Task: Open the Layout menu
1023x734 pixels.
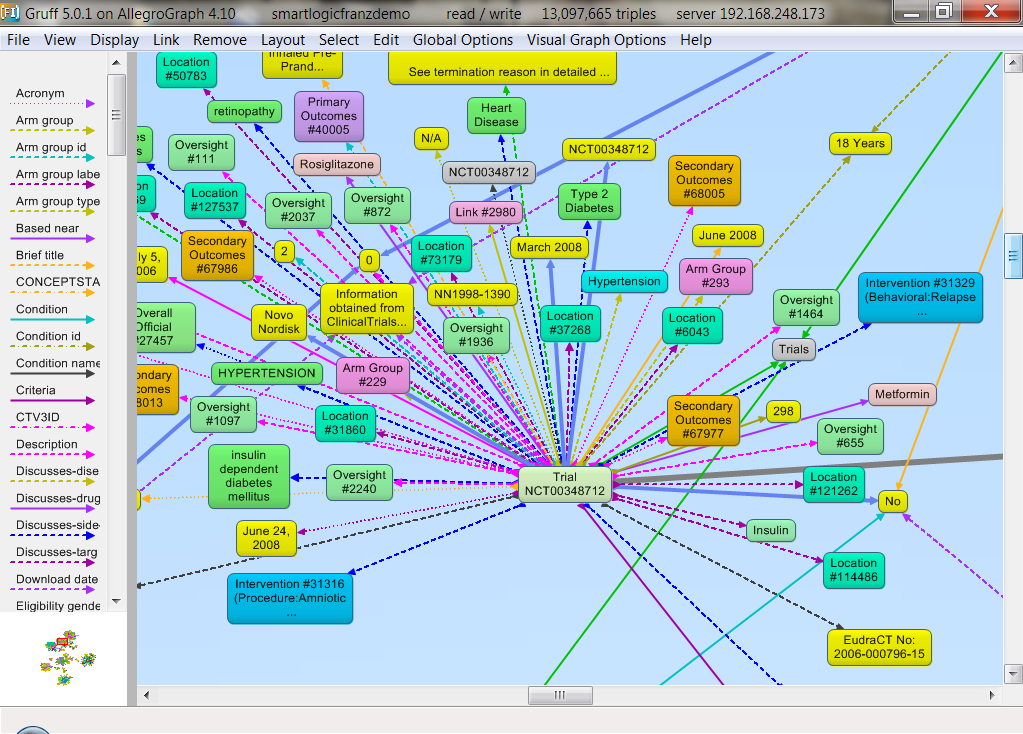Action: (x=283, y=40)
